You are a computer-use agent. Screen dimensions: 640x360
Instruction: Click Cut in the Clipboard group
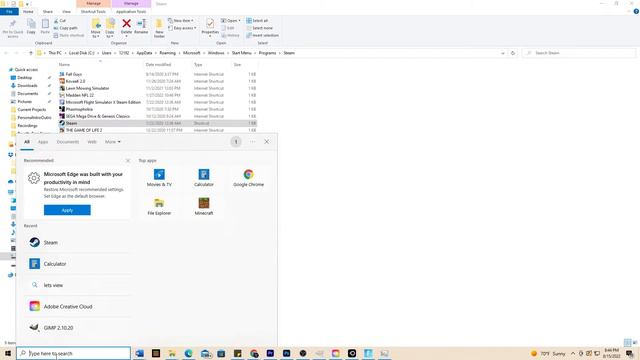[x=60, y=20]
